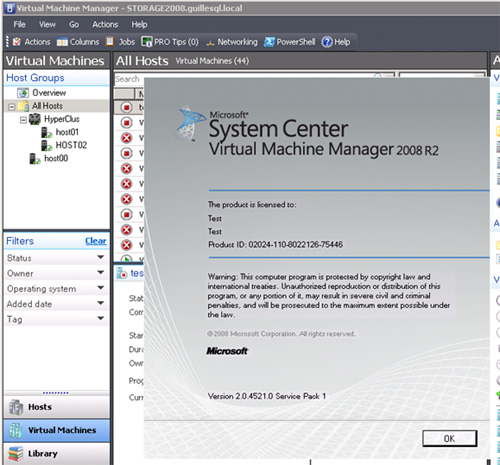Open the Help menu
The image size is (500, 465).
coord(139,24)
